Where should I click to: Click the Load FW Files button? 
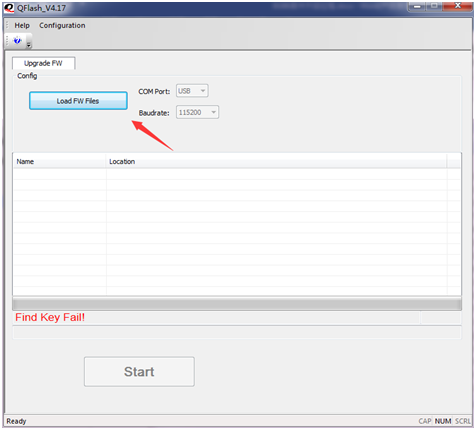coord(78,101)
